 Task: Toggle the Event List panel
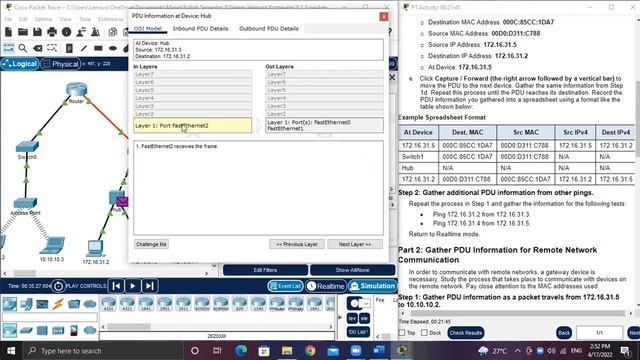[x=286, y=286]
